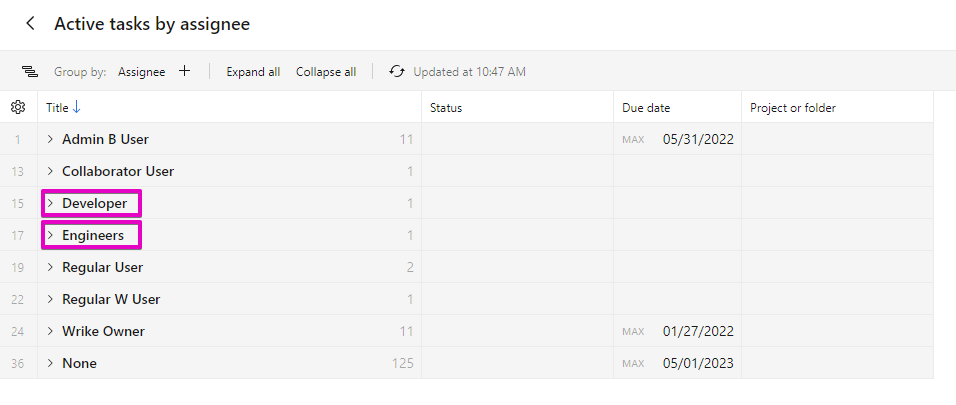Expand the Developer group chevron
The image size is (956, 405).
pyautogui.click(x=50, y=203)
